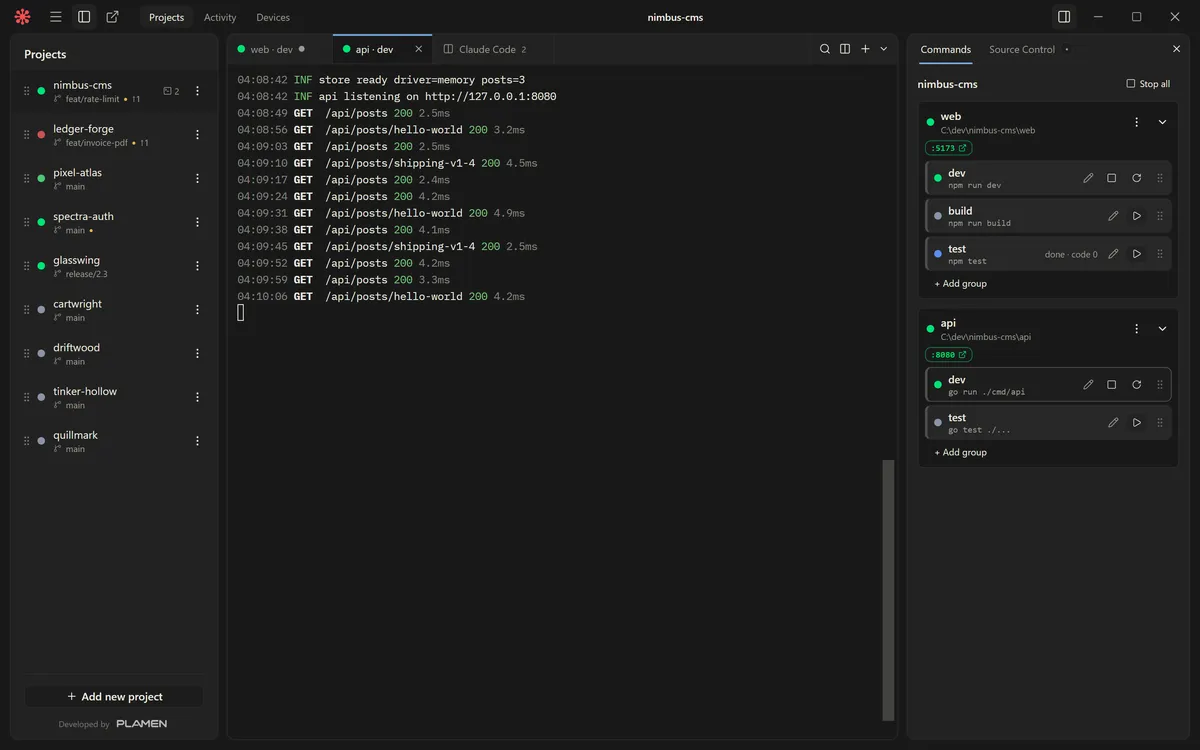This screenshot has height=750, width=1200.
Task: Restart the api dev command
Action: [x=1136, y=385]
